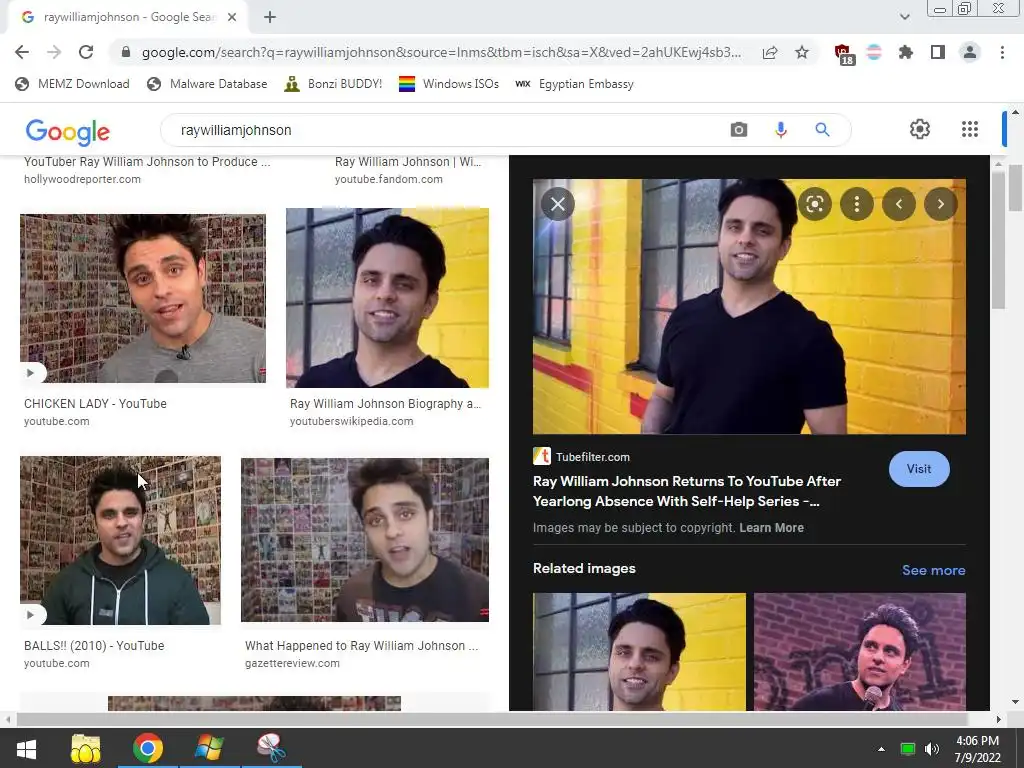Open Windows ISOs bookmark
The width and height of the screenshot is (1024, 768).
449,84
